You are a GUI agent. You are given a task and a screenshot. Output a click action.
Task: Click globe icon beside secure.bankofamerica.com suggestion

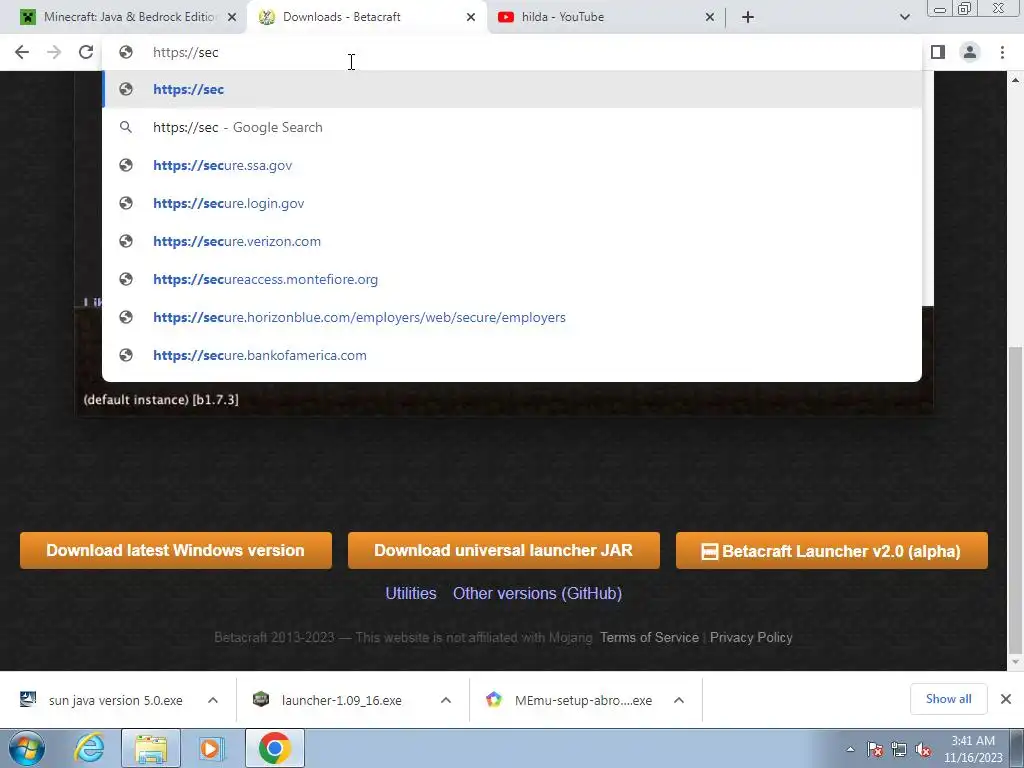[126, 355]
